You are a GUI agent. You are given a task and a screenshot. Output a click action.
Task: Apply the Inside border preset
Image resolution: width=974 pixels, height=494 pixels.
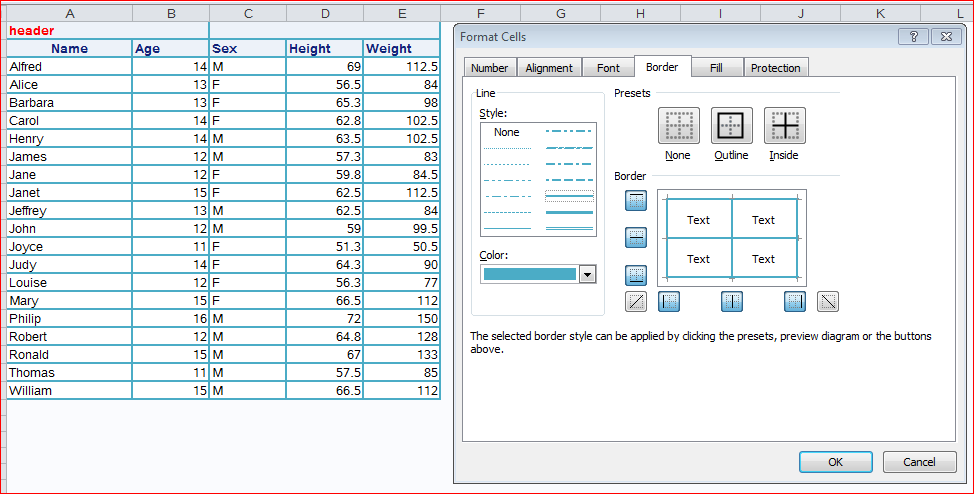784,126
